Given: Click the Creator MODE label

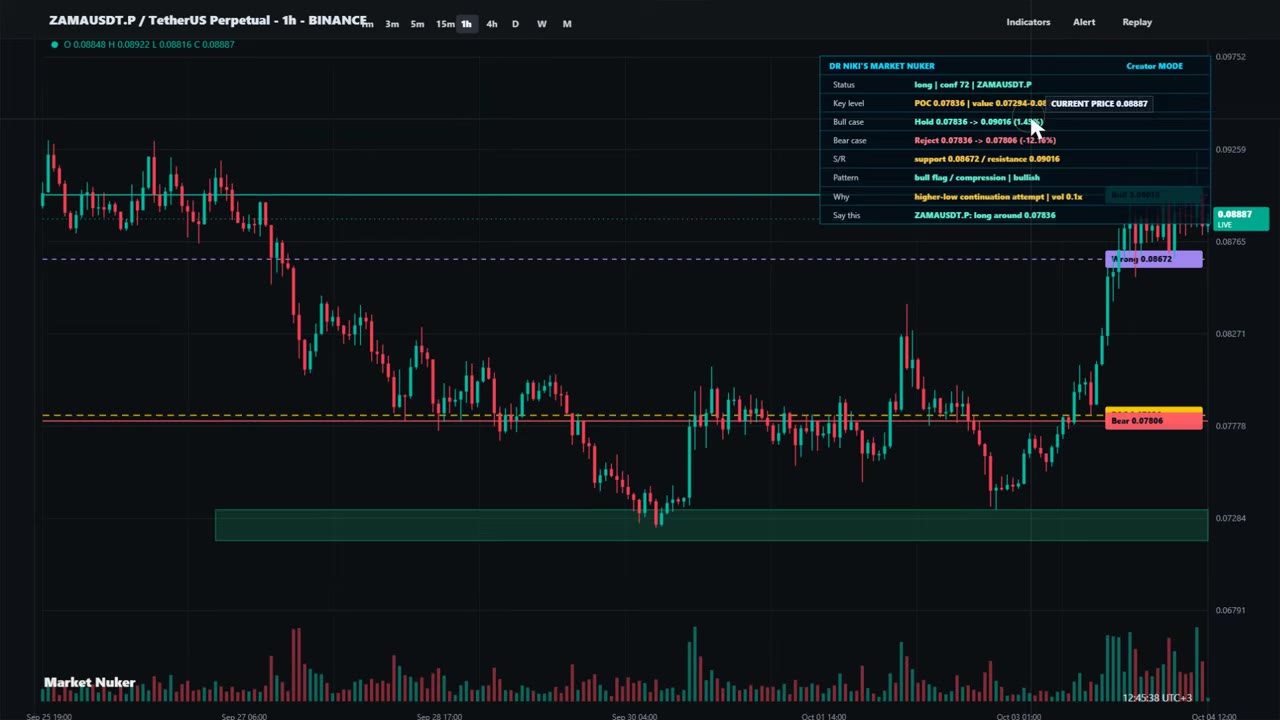Looking at the screenshot, I should [x=1154, y=66].
